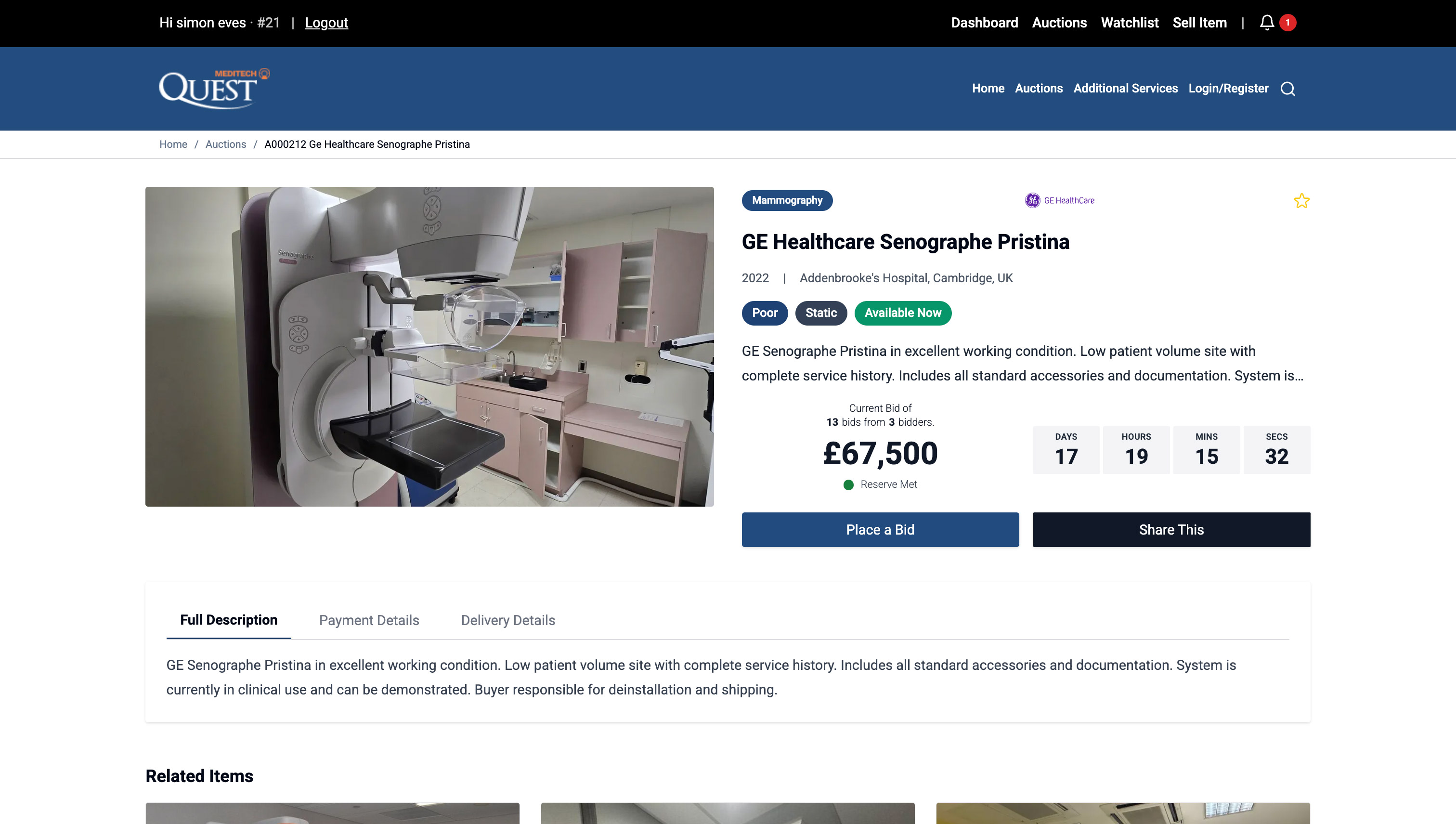
Task: Switch to the Delivery Details tab
Action: [508, 620]
